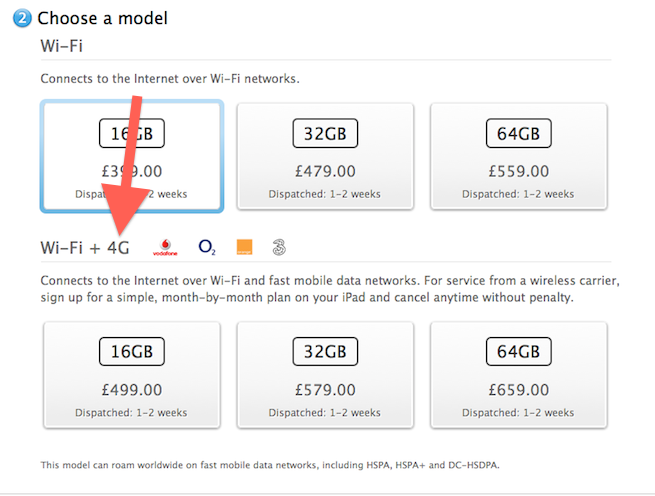The height and width of the screenshot is (496, 655).
Task: Click the £559.00 price text
Action: (518, 171)
